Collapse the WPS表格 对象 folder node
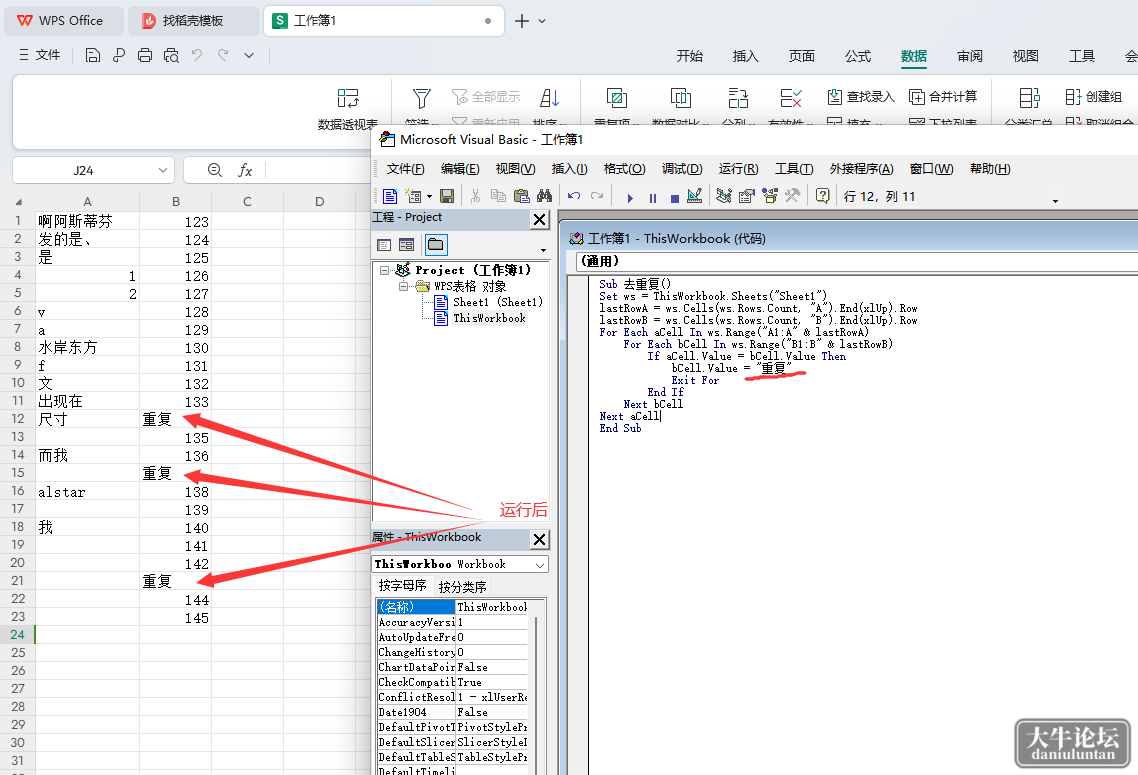The image size is (1138, 775). [403, 286]
